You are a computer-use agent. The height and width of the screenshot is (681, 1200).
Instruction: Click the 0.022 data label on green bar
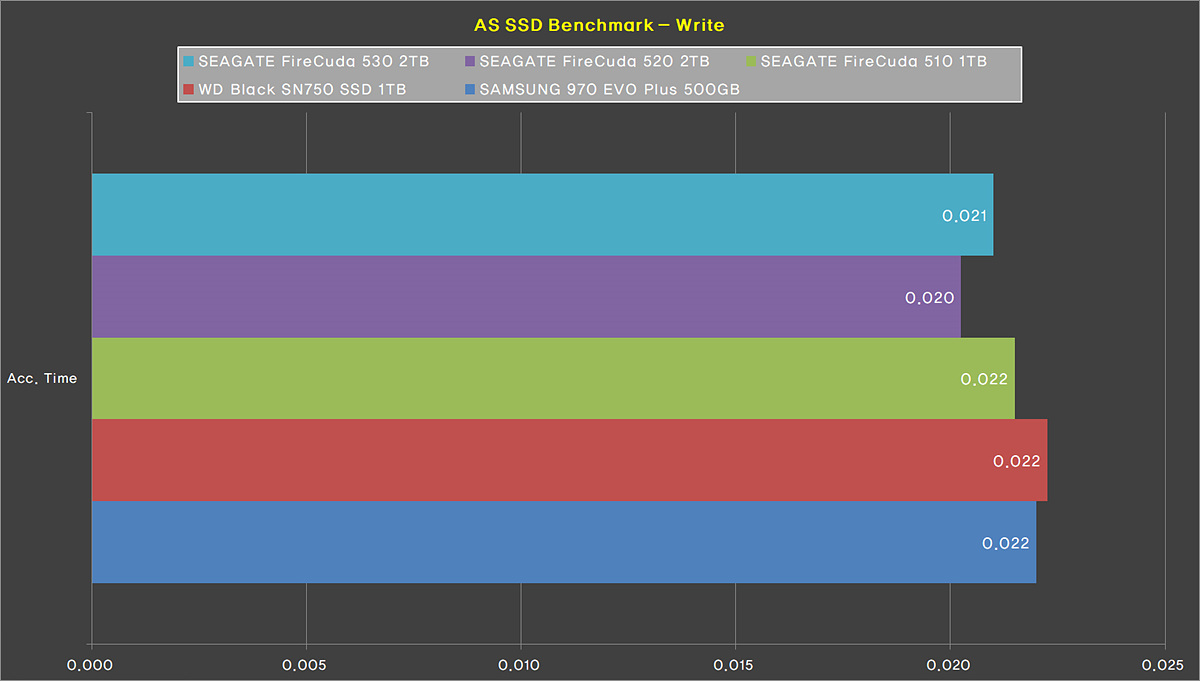984,380
